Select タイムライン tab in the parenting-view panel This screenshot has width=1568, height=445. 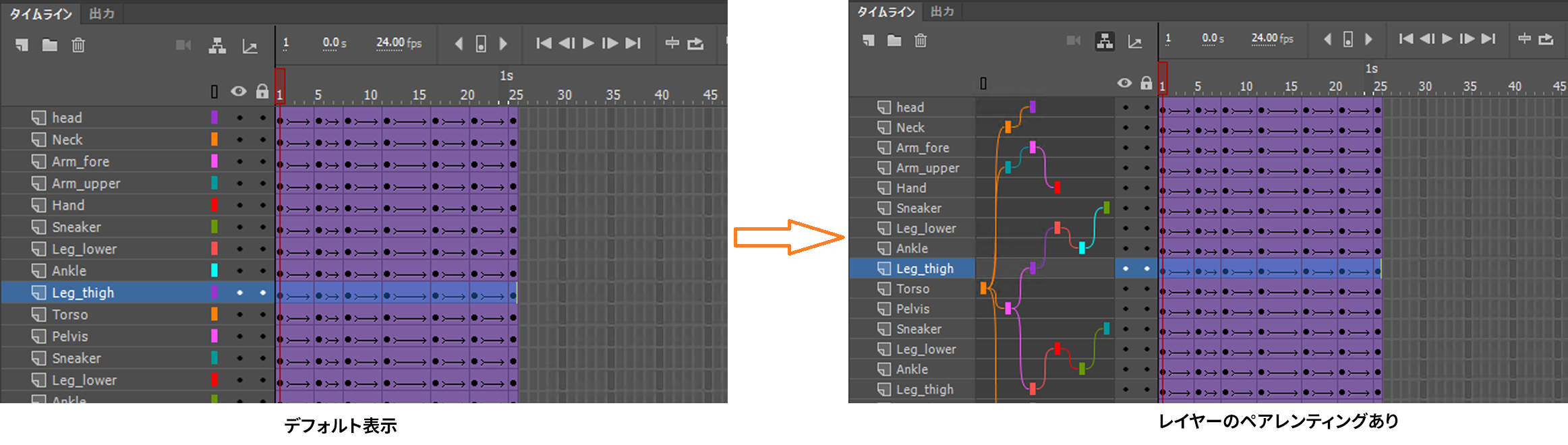click(885, 11)
